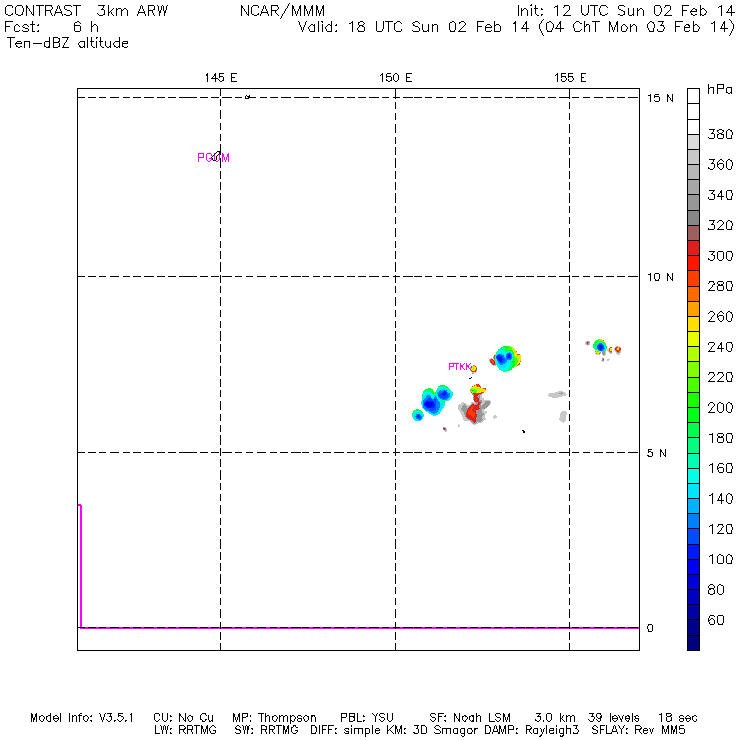Click the 0 latitude label

click(x=650, y=628)
